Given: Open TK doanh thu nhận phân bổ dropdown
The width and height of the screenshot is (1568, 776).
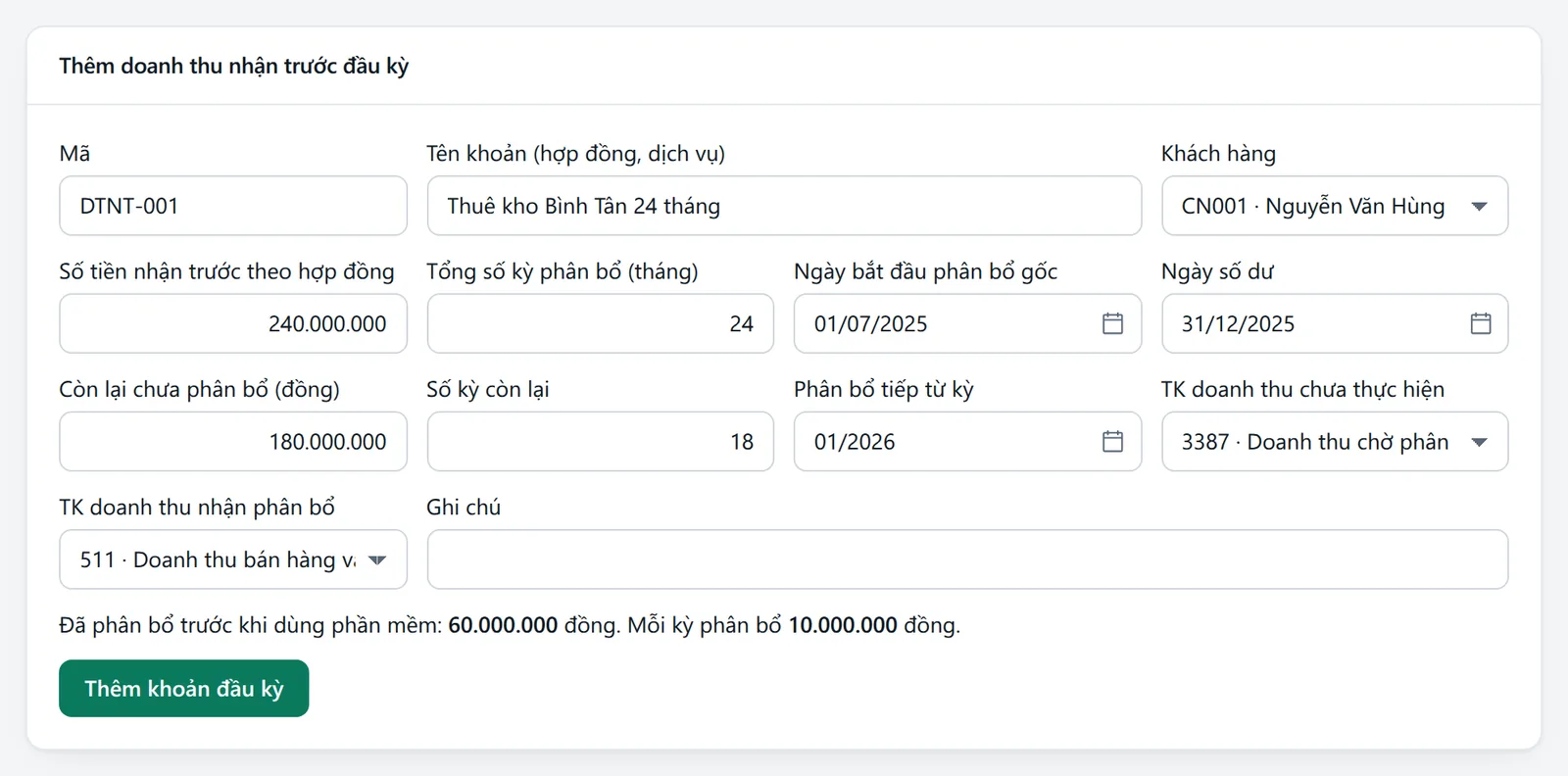Looking at the screenshot, I should click(233, 559).
